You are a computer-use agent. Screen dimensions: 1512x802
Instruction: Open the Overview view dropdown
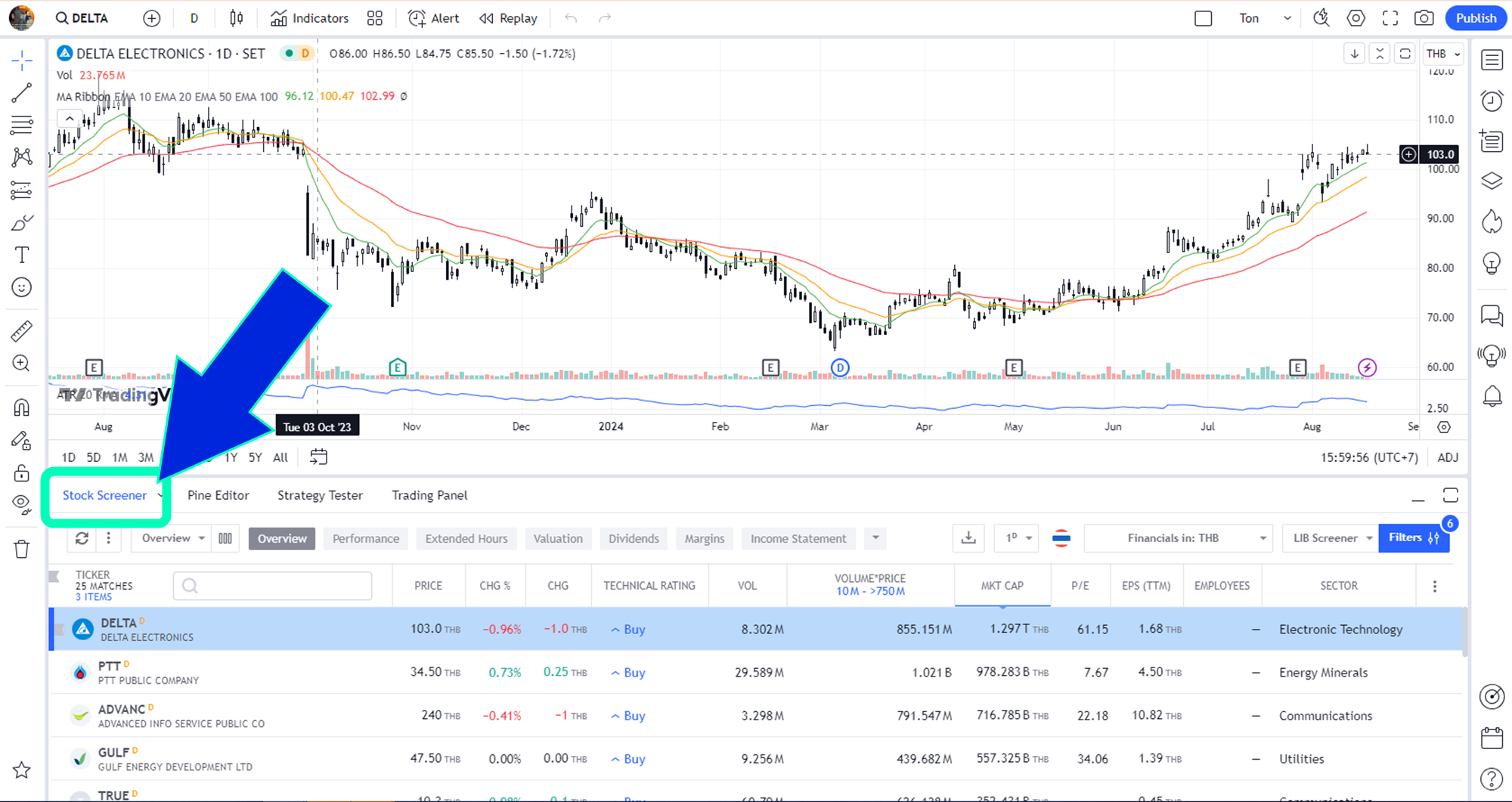[173, 538]
